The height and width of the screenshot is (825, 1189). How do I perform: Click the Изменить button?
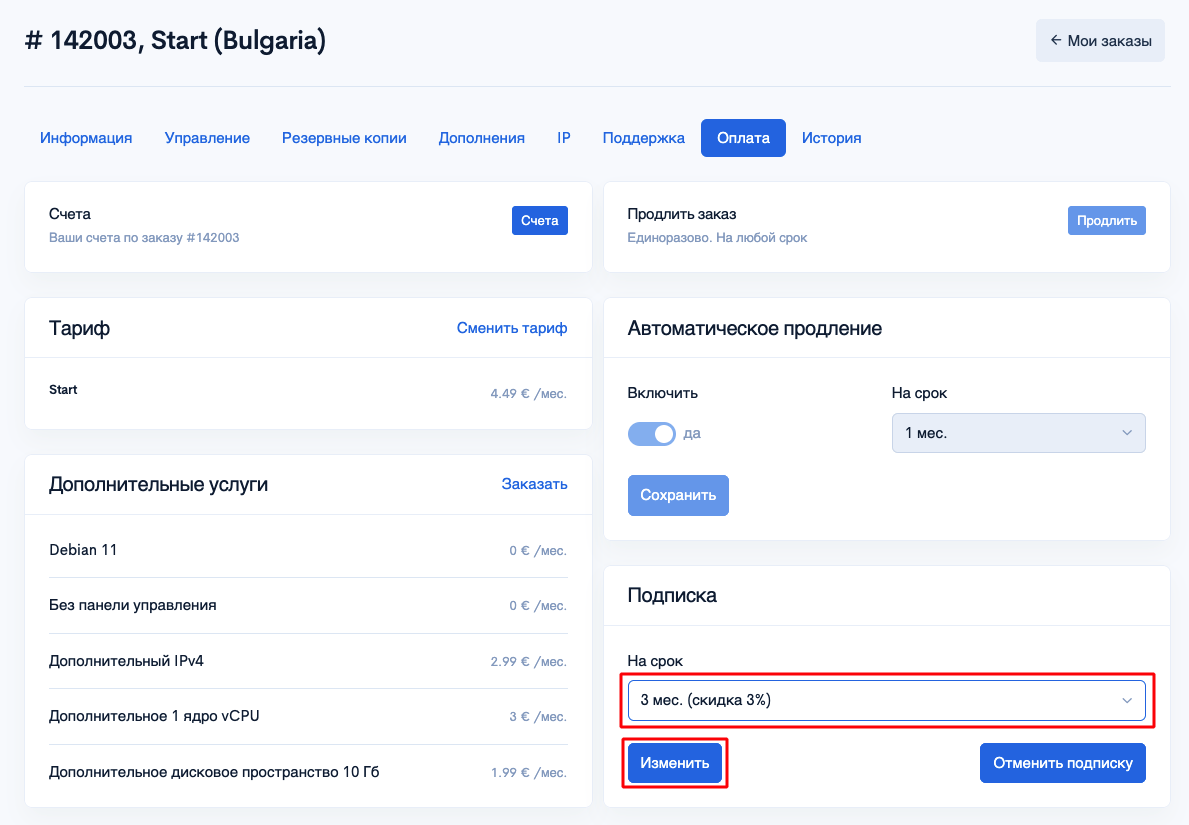click(675, 763)
